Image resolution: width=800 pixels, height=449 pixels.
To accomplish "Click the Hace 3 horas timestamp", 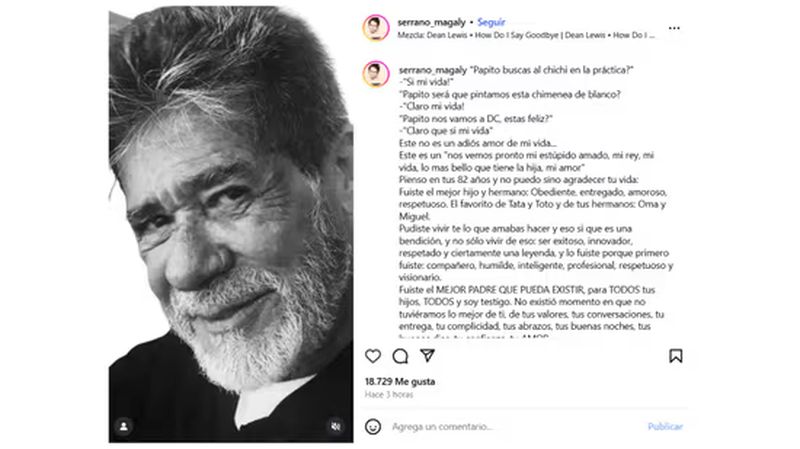I will (x=387, y=394).
